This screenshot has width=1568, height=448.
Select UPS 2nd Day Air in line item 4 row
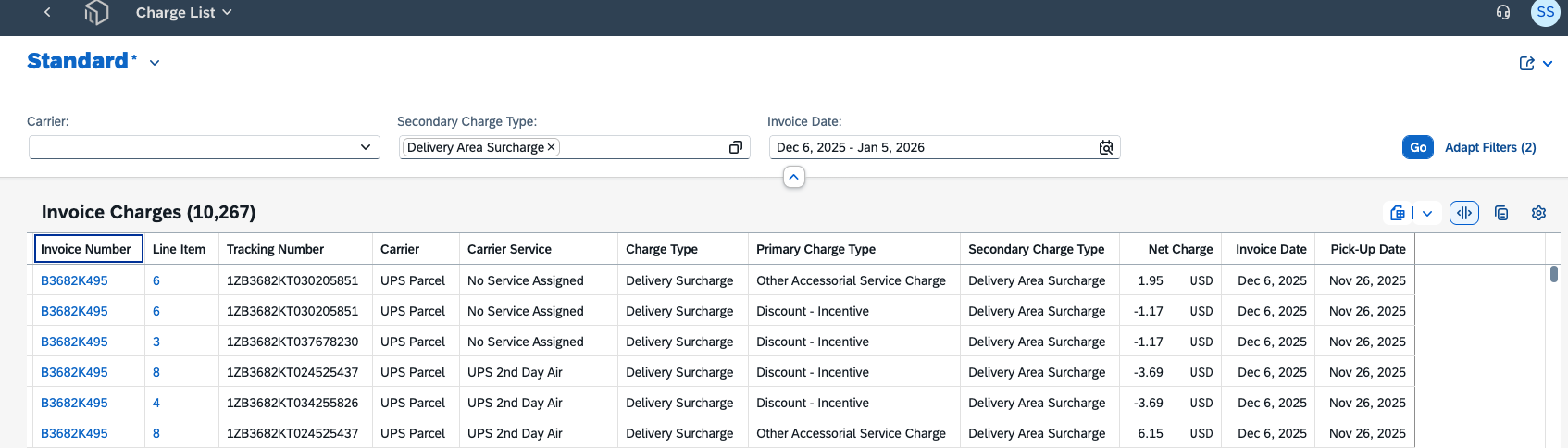(x=515, y=403)
